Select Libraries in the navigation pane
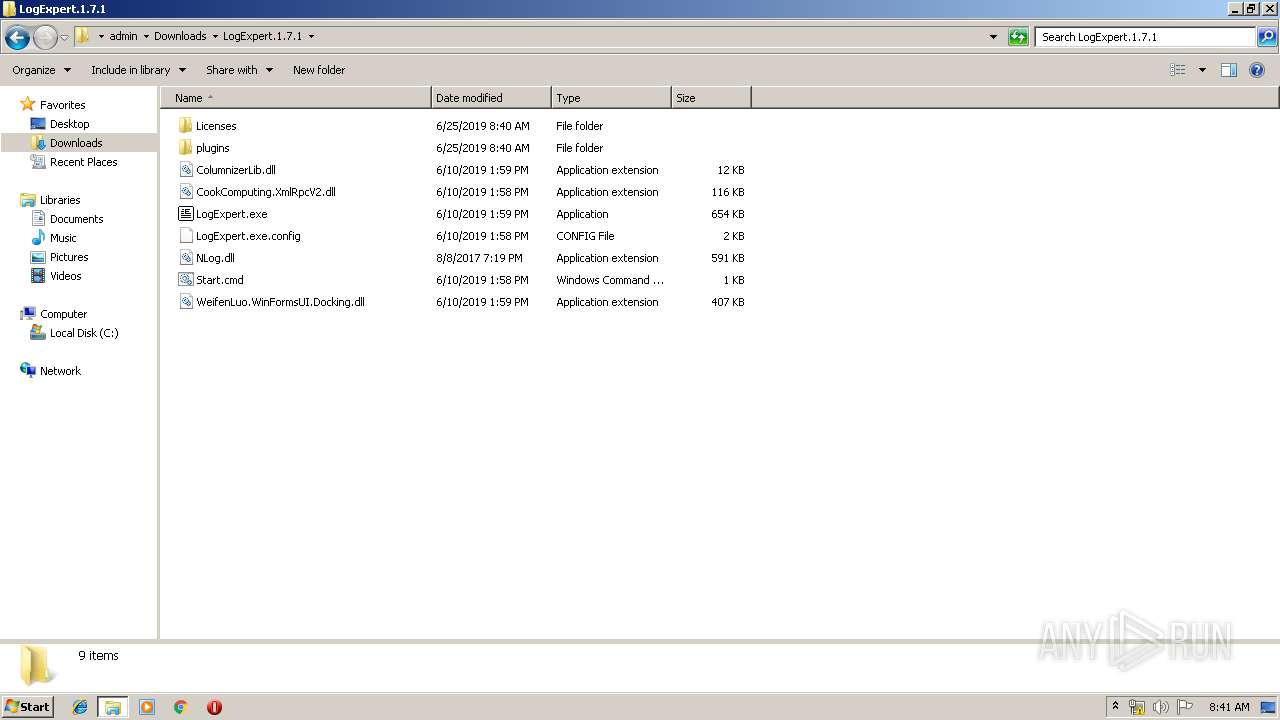Image resolution: width=1280 pixels, height=720 pixels. [x=60, y=200]
